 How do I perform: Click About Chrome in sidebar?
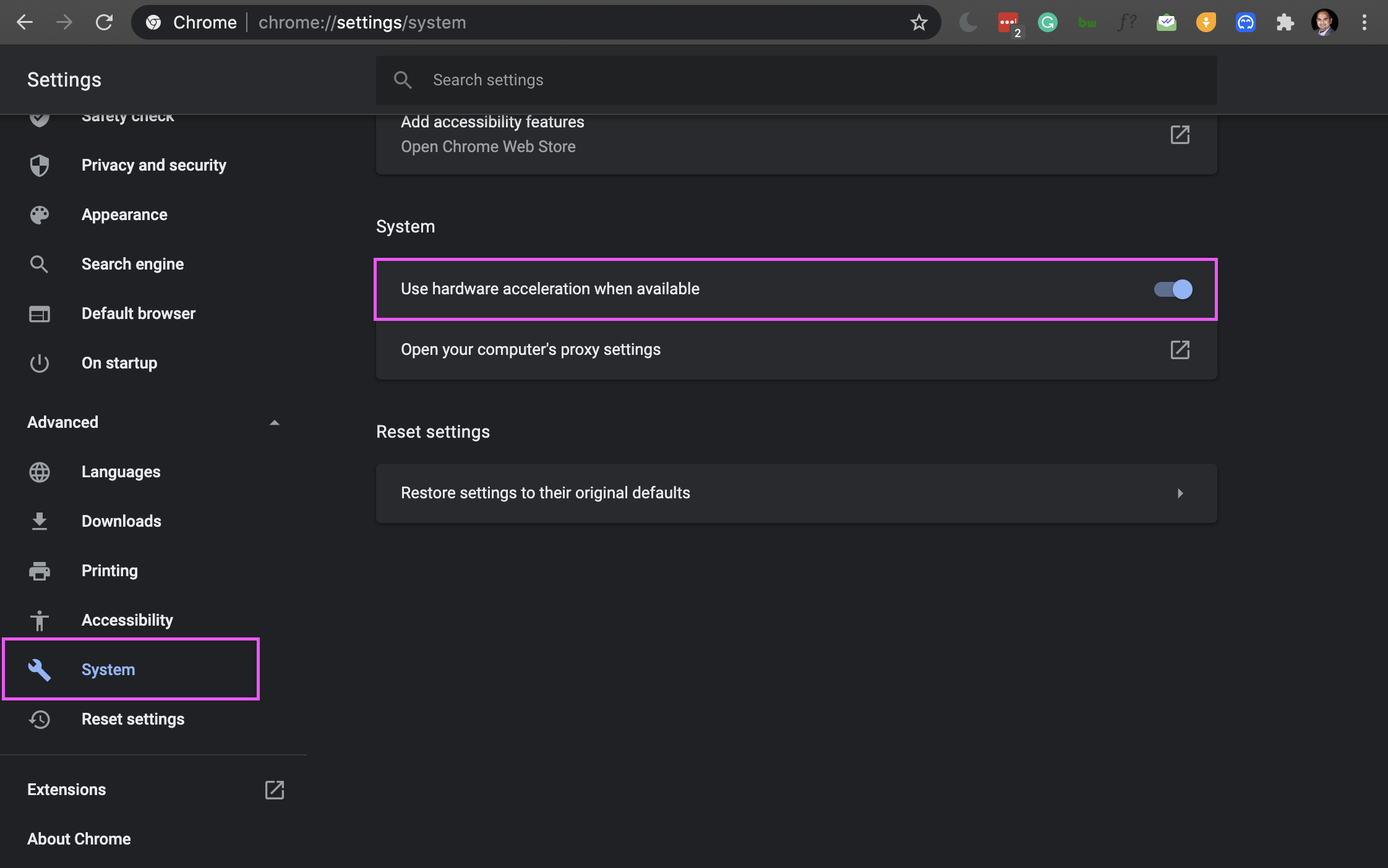pyautogui.click(x=79, y=839)
